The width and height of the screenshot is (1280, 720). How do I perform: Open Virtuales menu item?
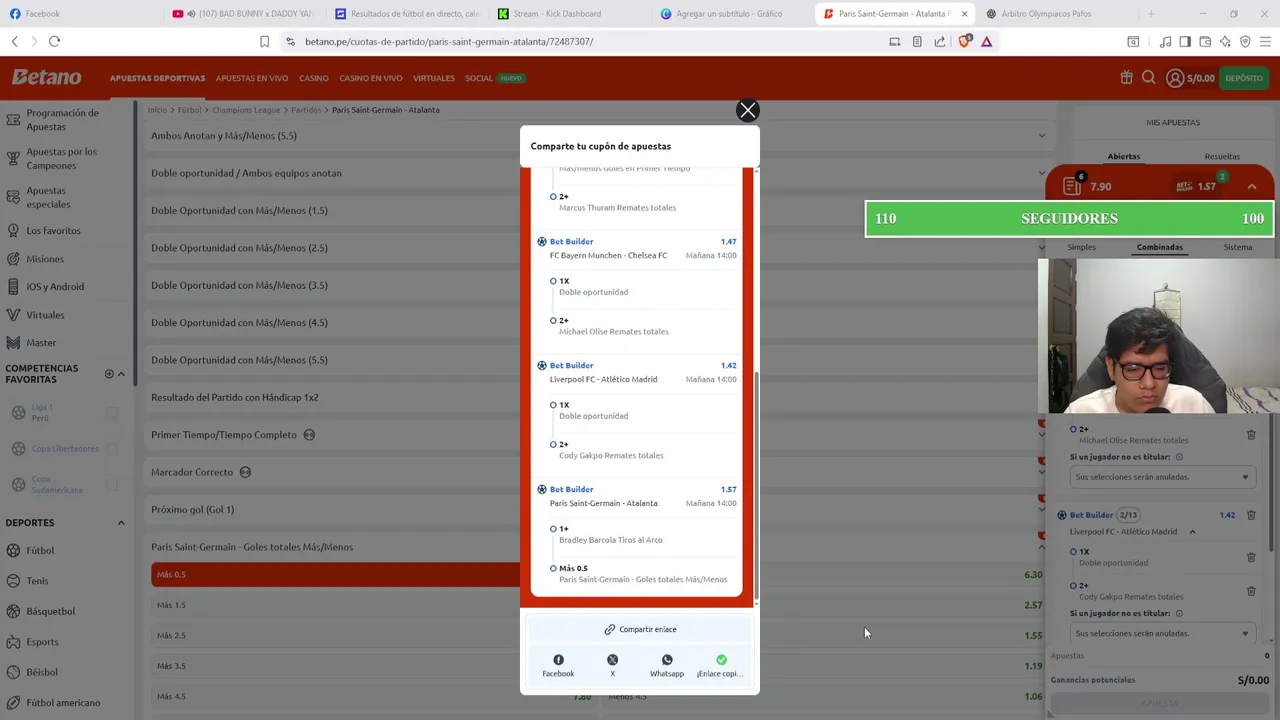pyautogui.click(x=433, y=78)
